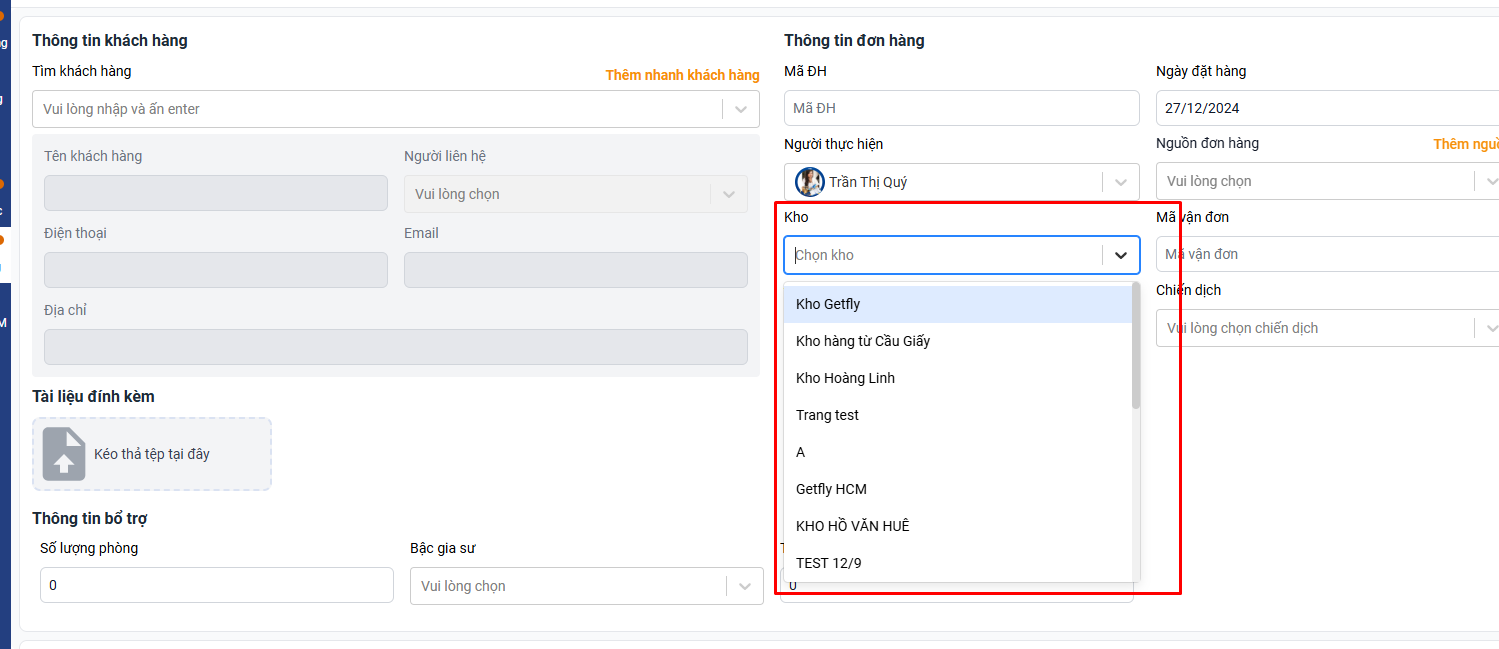Click the Số lượng phòng input field
1499x649 pixels.
pyautogui.click(x=216, y=585)
